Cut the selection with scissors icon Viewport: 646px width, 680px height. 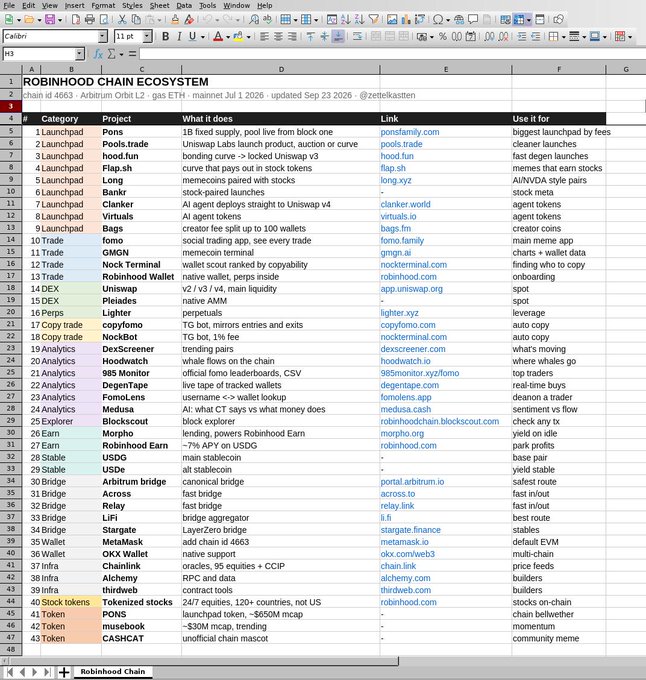[122, 20]
